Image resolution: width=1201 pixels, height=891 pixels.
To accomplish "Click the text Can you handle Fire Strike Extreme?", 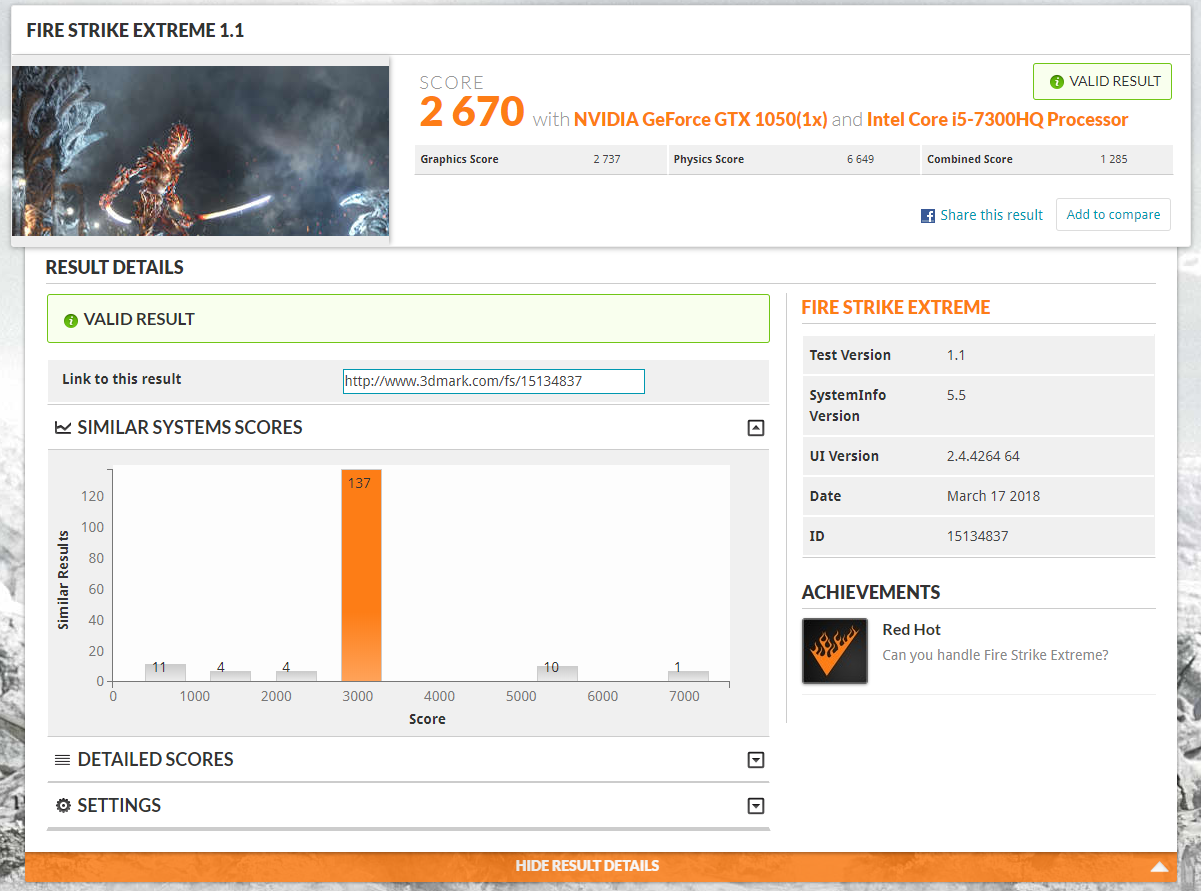I will 995,655.
